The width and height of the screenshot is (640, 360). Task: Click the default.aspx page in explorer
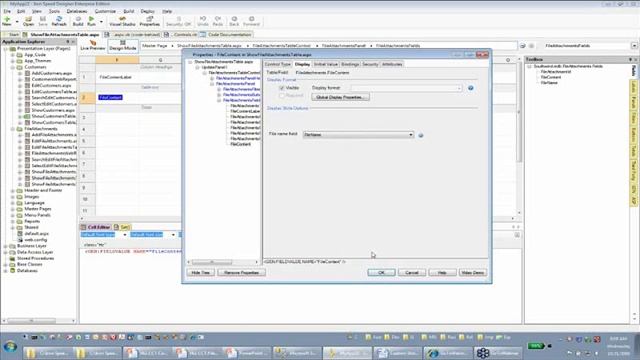coord(37,233)
